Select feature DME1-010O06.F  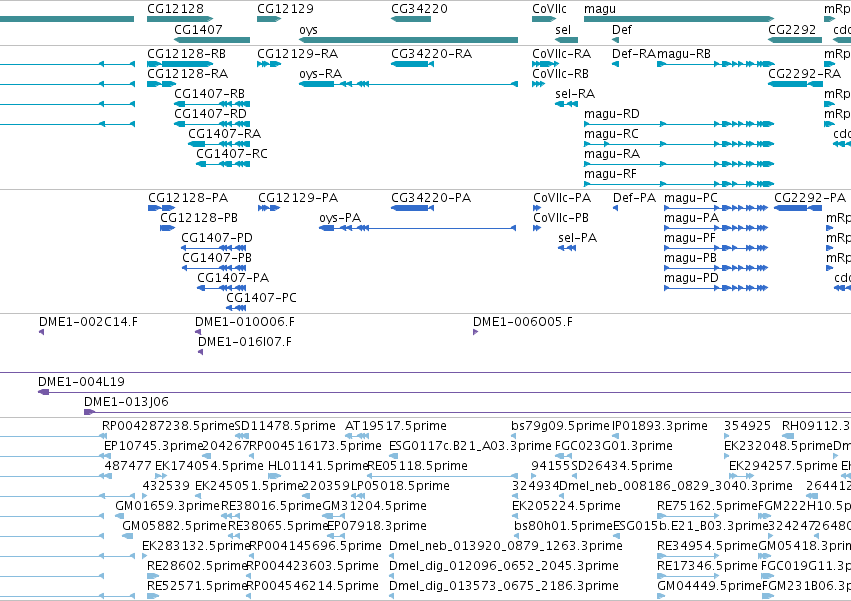coord(245,322)
